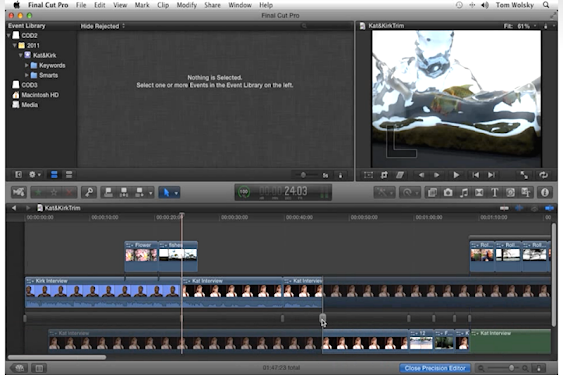563x375 pixels.
Task: Open the Enhancements magic wand menu
Action: point(384,193)
